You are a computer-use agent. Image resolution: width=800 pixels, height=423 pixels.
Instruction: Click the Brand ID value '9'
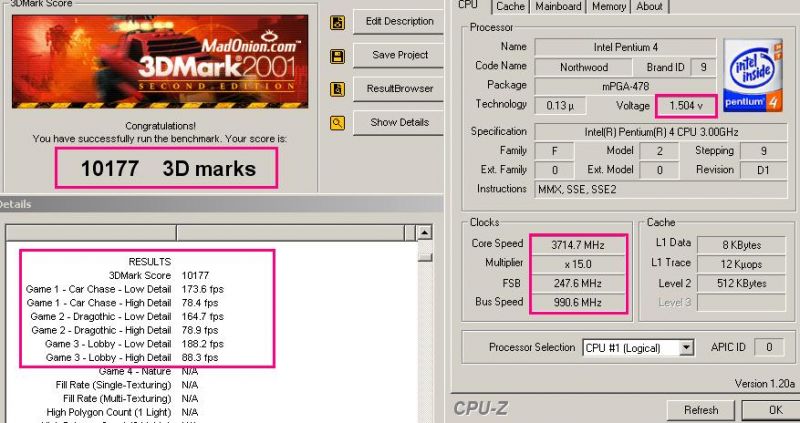click(703, 67)
